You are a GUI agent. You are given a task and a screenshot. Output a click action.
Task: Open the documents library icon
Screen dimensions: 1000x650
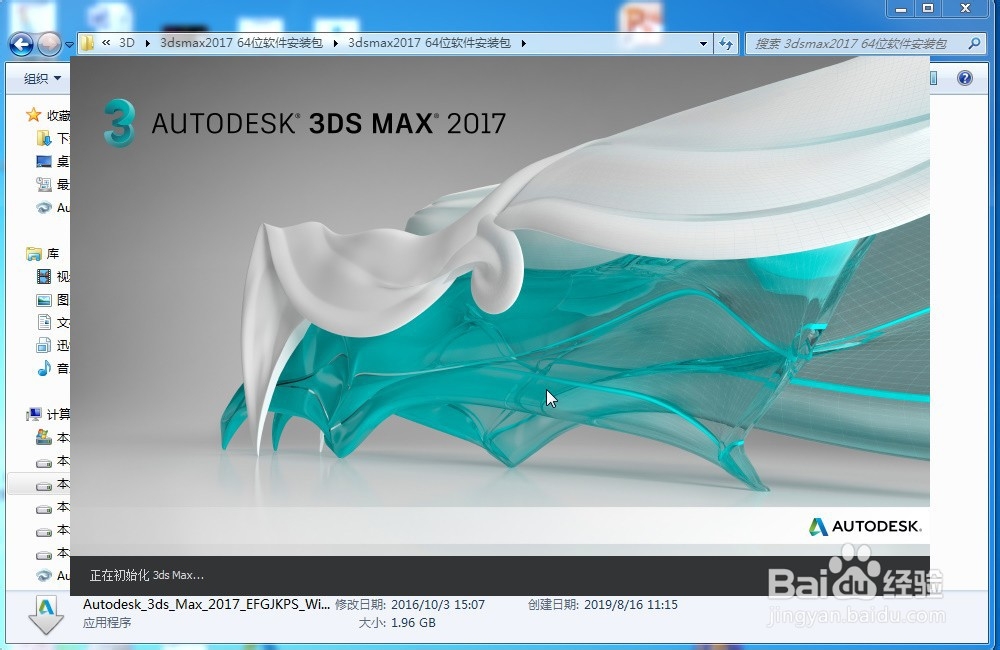(44, 322)
